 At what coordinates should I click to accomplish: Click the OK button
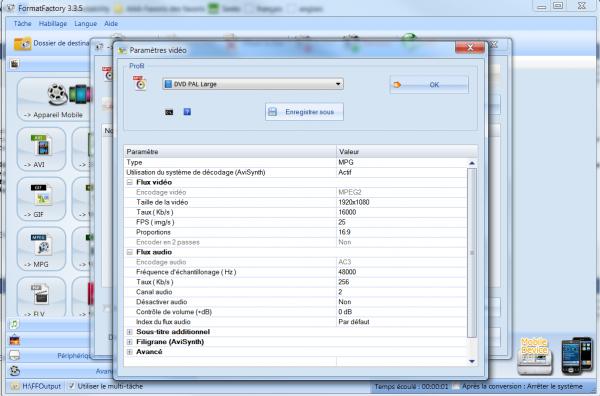click(x=429, y=85)
